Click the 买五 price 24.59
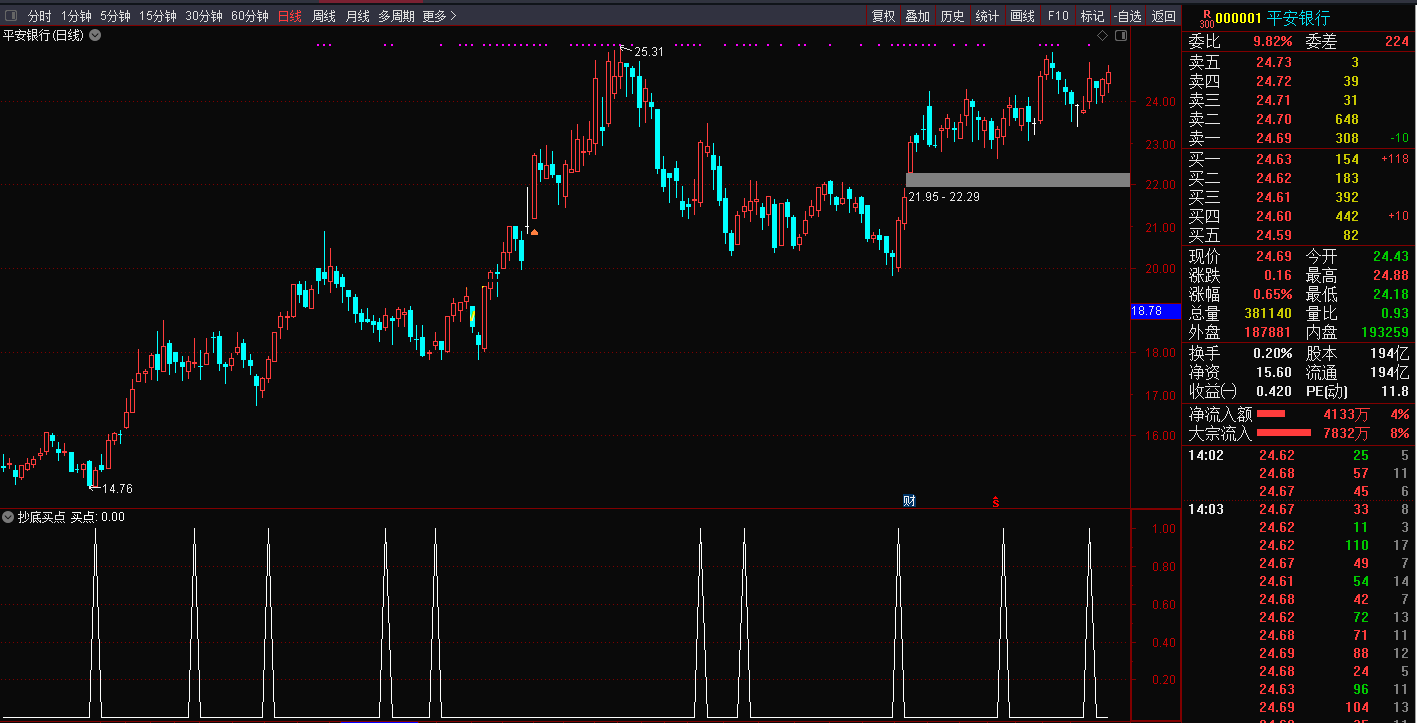Screen dimensions: 1417x723 (x=1274, y=235)
